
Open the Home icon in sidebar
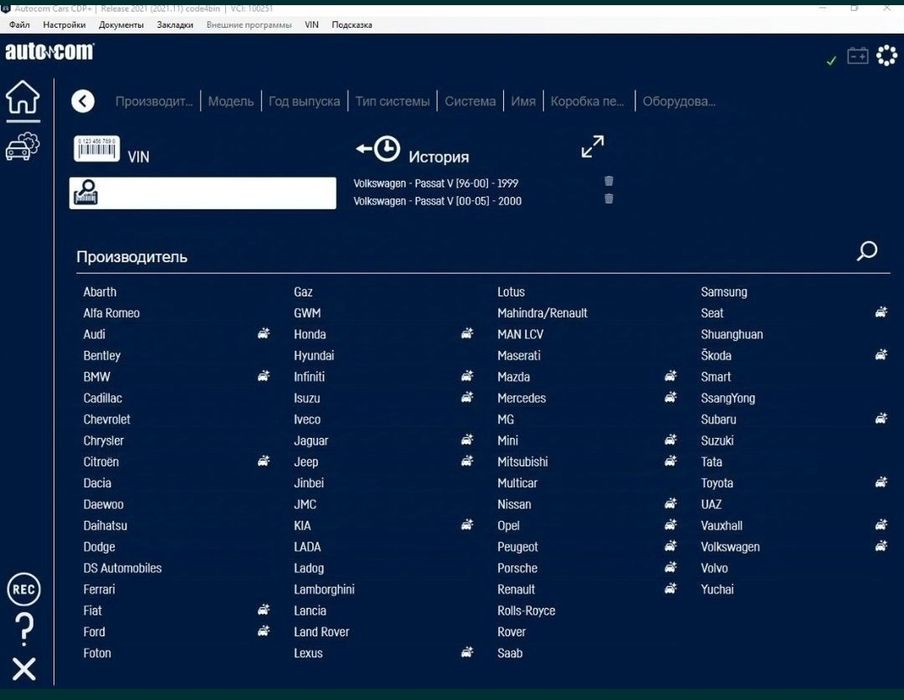click(23, 97)
